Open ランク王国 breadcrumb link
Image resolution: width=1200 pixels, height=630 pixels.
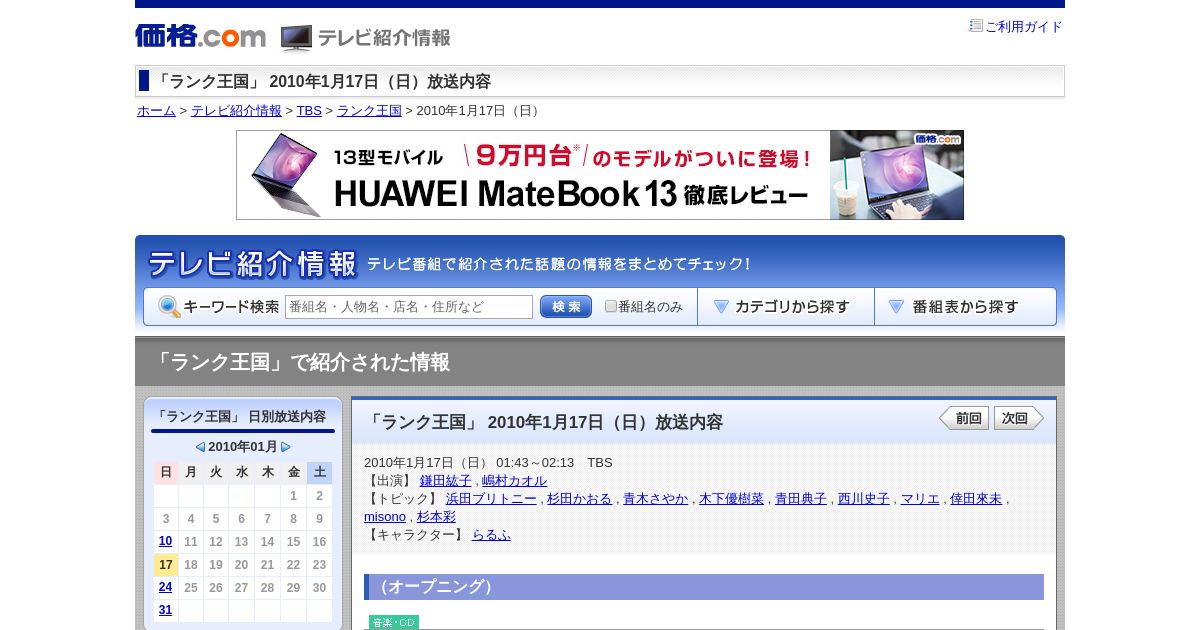click(x=369, y=111)
